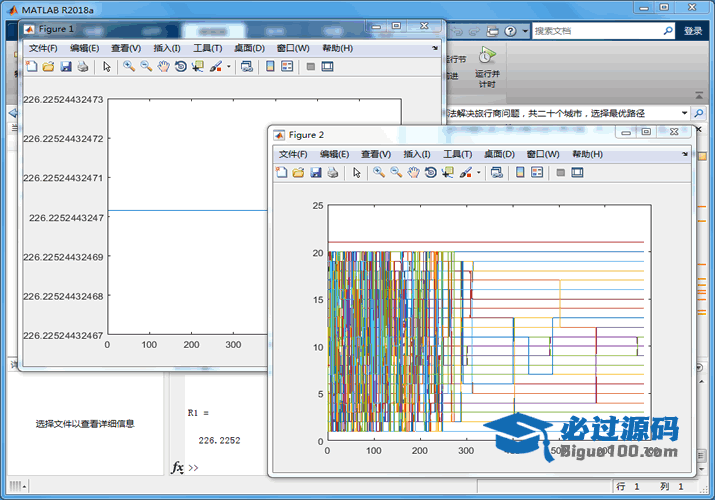Click Insert Colorbar icon in Figure 2 toolbar

coord(520,172)
